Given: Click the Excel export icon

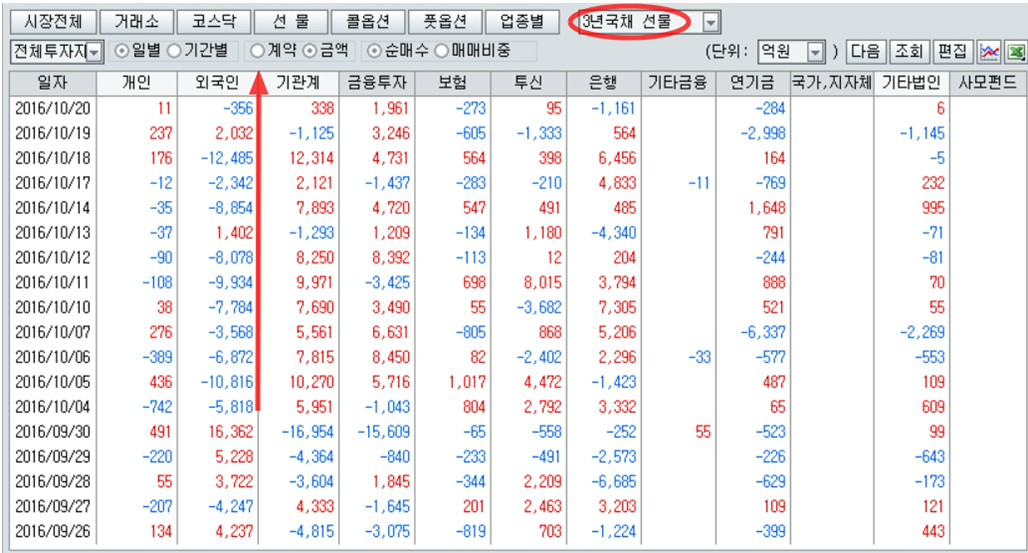Looking at the screenshot, I should click(x=1014, y=51).
